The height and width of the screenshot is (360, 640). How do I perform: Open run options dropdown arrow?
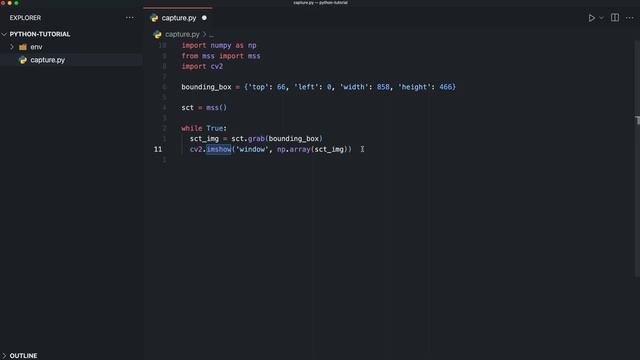[x=601, y=18]
